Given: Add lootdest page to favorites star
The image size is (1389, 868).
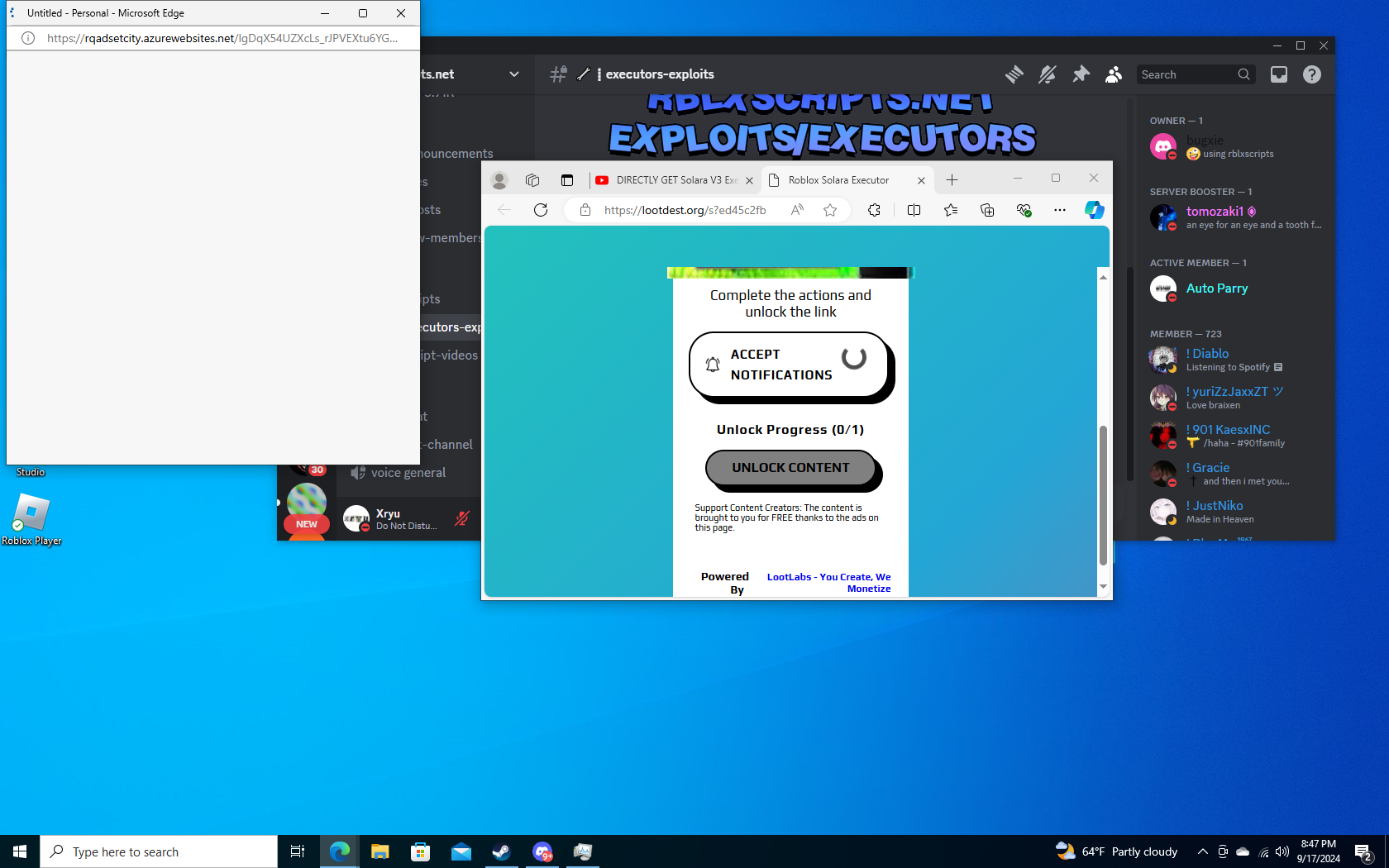Looking at the screenshot, I should (830, 210).
